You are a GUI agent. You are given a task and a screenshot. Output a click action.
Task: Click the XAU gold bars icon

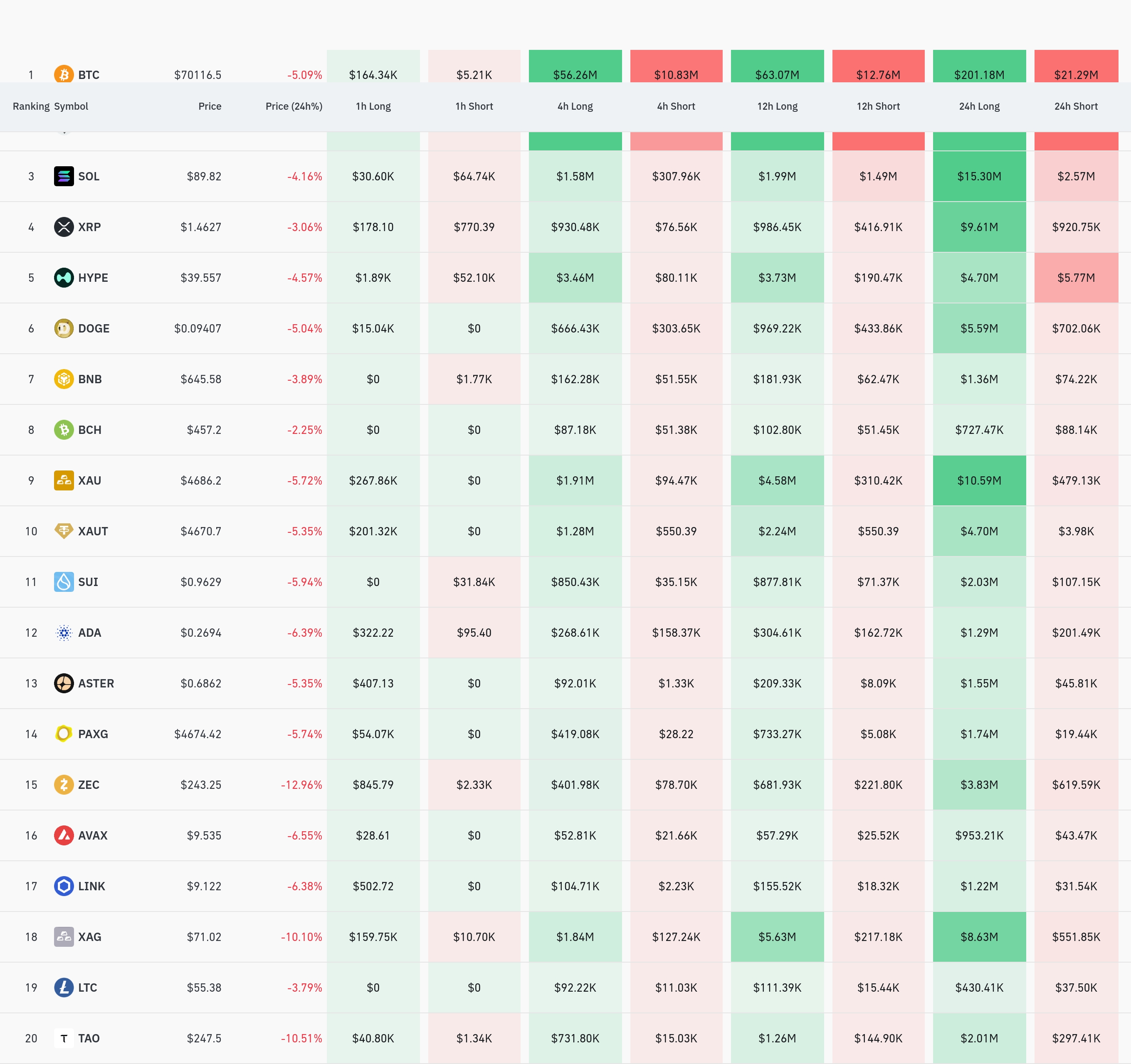(x=64, y=480)
